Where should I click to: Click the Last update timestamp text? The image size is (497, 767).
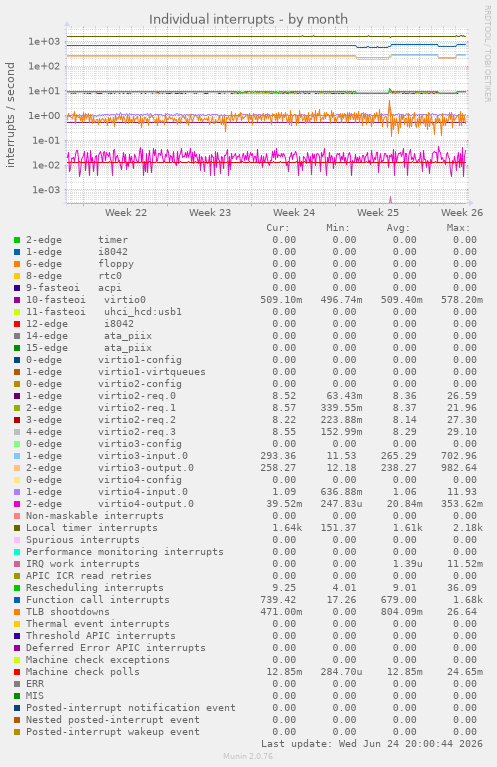(x=372, y=744)
